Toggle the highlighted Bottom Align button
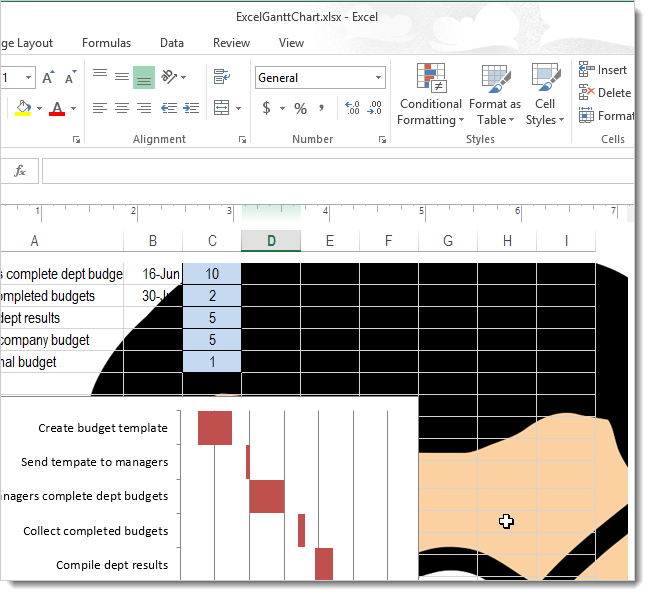Viewport: 650px width, 596px height. point(144,78)
